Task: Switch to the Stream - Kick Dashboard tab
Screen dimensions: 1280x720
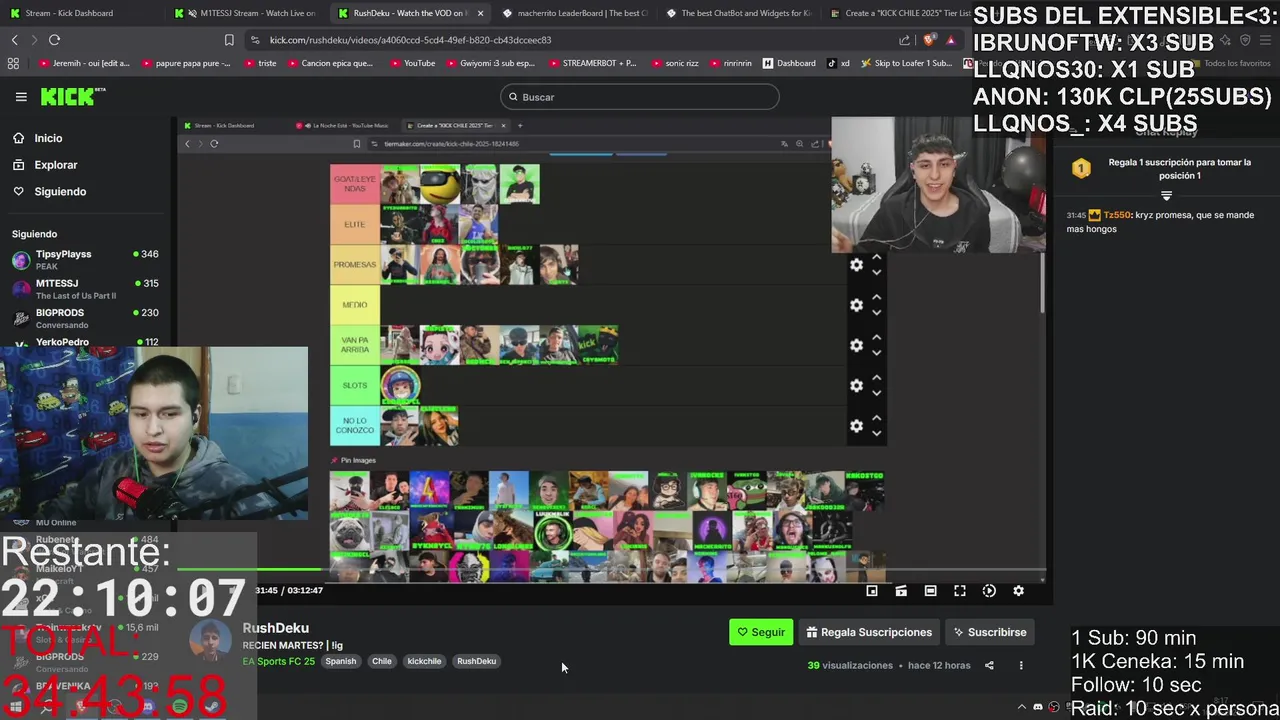Action: 80,13
